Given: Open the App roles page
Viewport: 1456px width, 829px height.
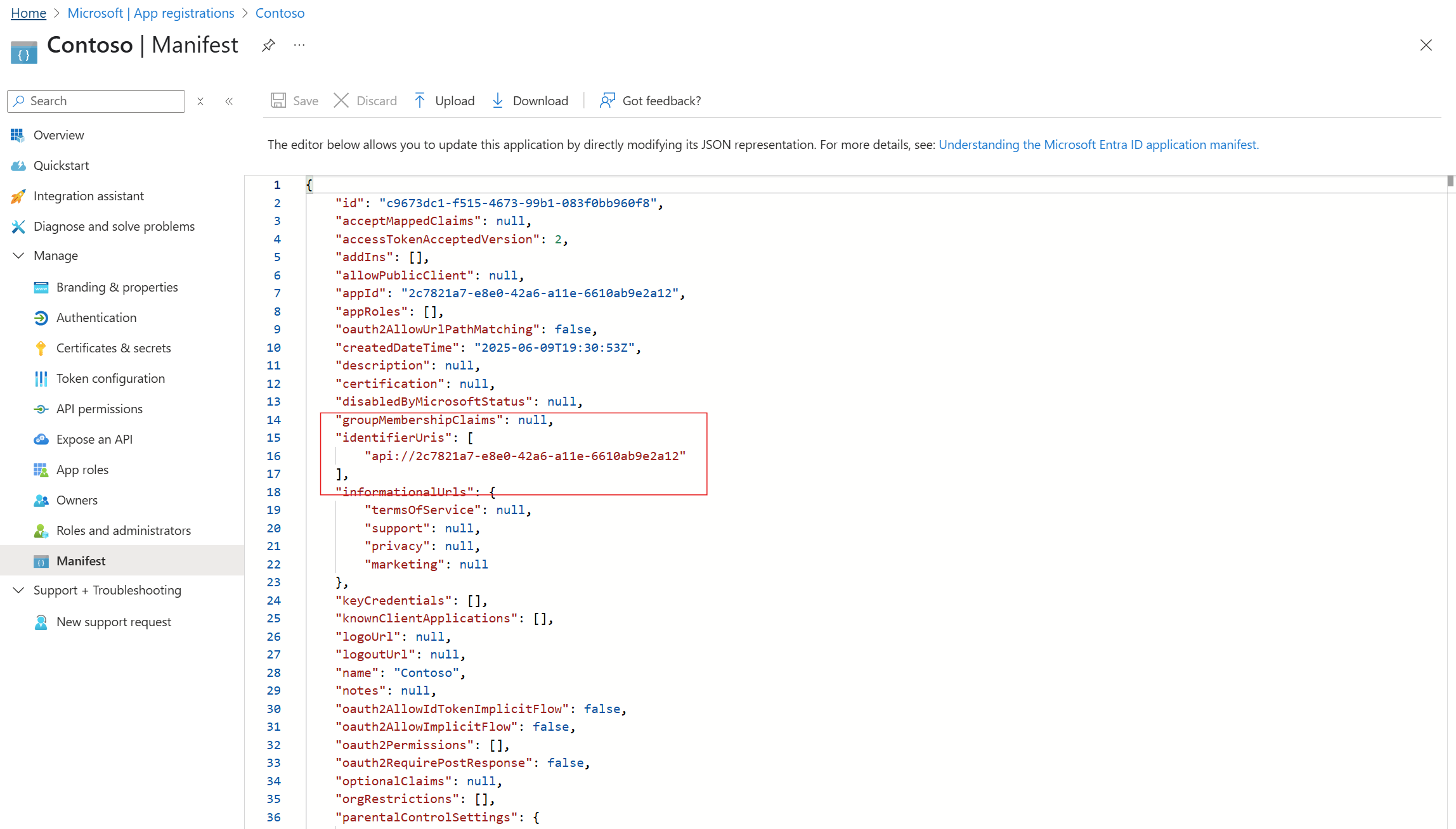Looking at the screenshot, I should point(82,470).
